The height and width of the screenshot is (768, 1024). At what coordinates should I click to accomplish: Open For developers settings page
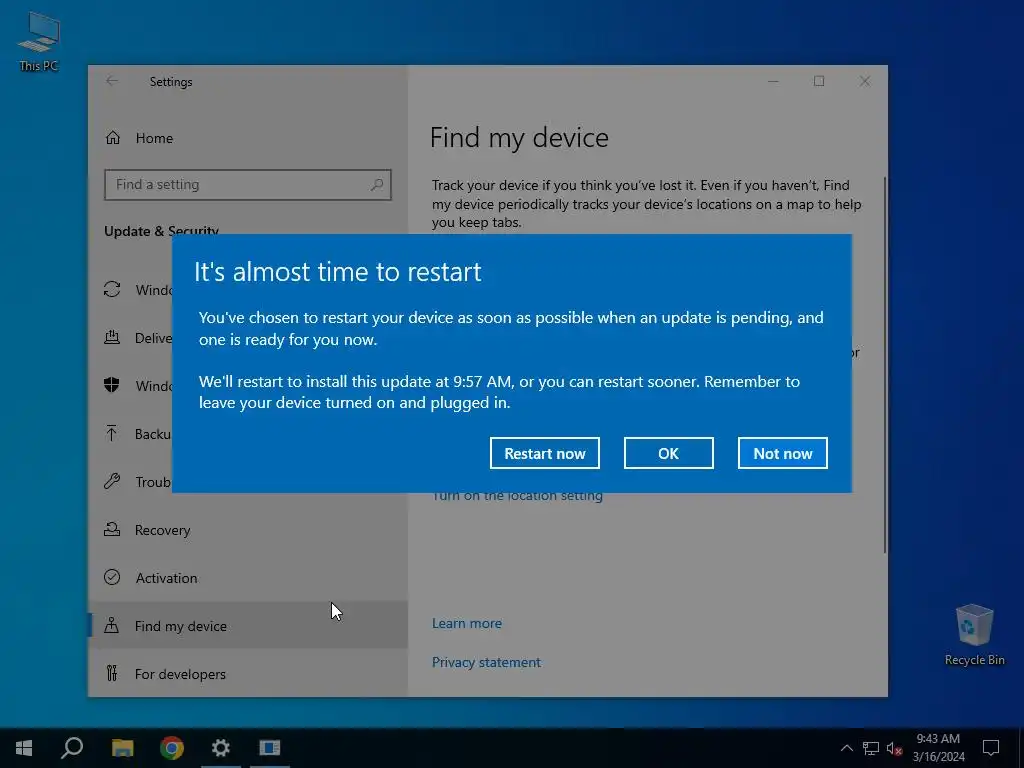tap(248, 673)
